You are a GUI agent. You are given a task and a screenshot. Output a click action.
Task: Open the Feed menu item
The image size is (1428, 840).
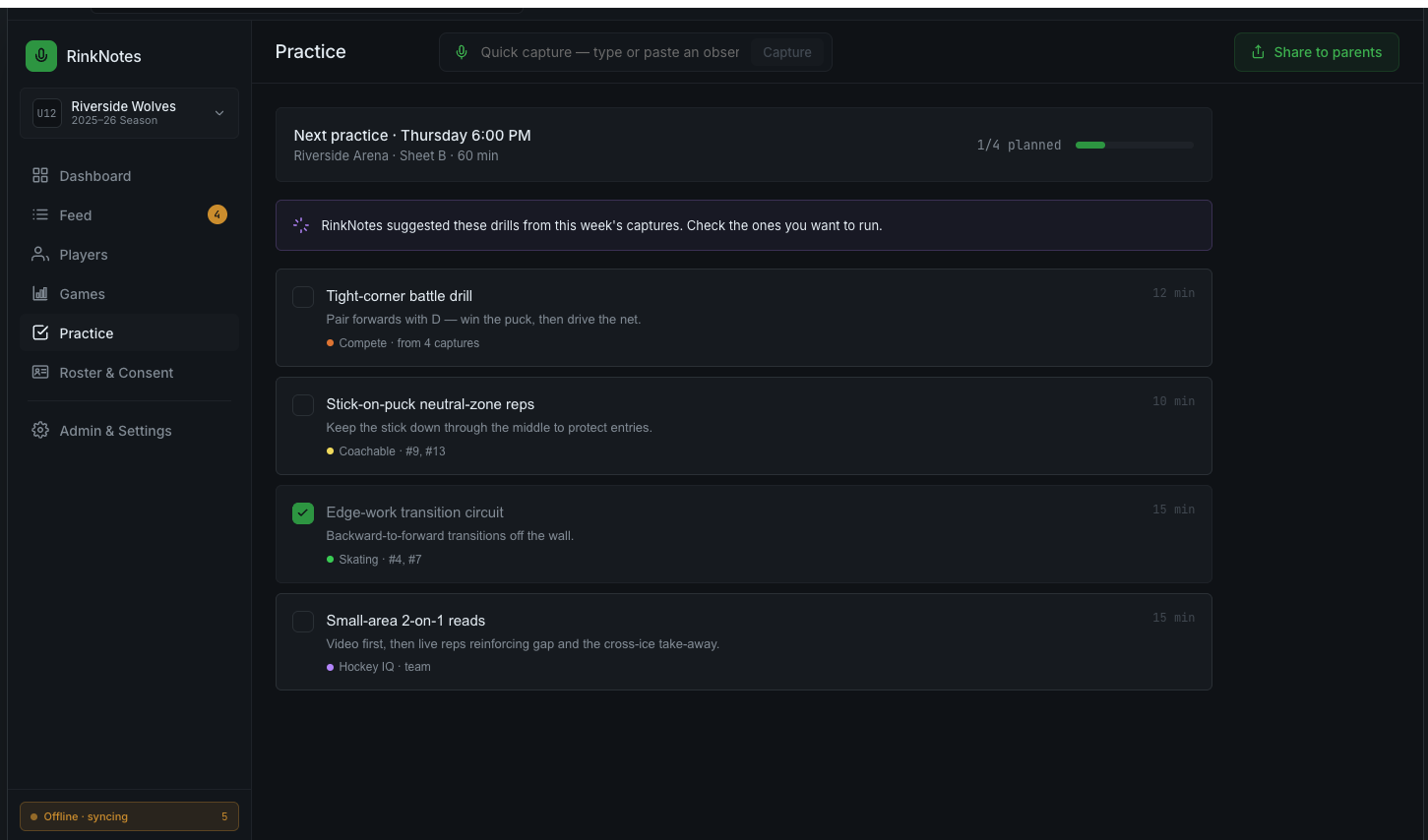coord(129,214)
